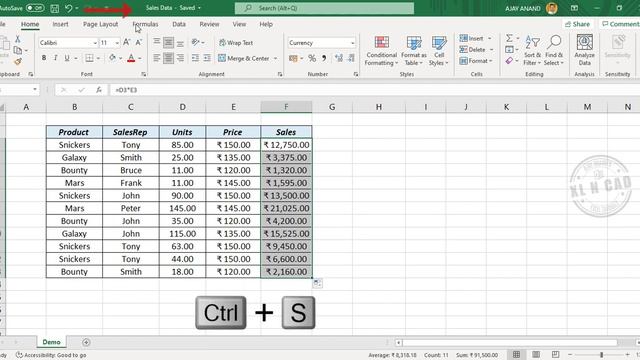
Task: Click the Insert Function fx icon
Action: 99,90
